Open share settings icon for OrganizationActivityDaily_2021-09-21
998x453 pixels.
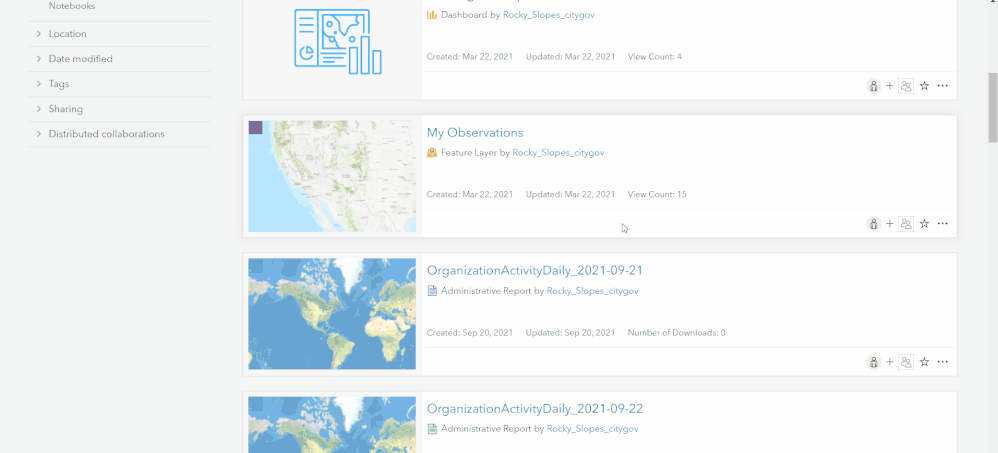tap(873, 362)
